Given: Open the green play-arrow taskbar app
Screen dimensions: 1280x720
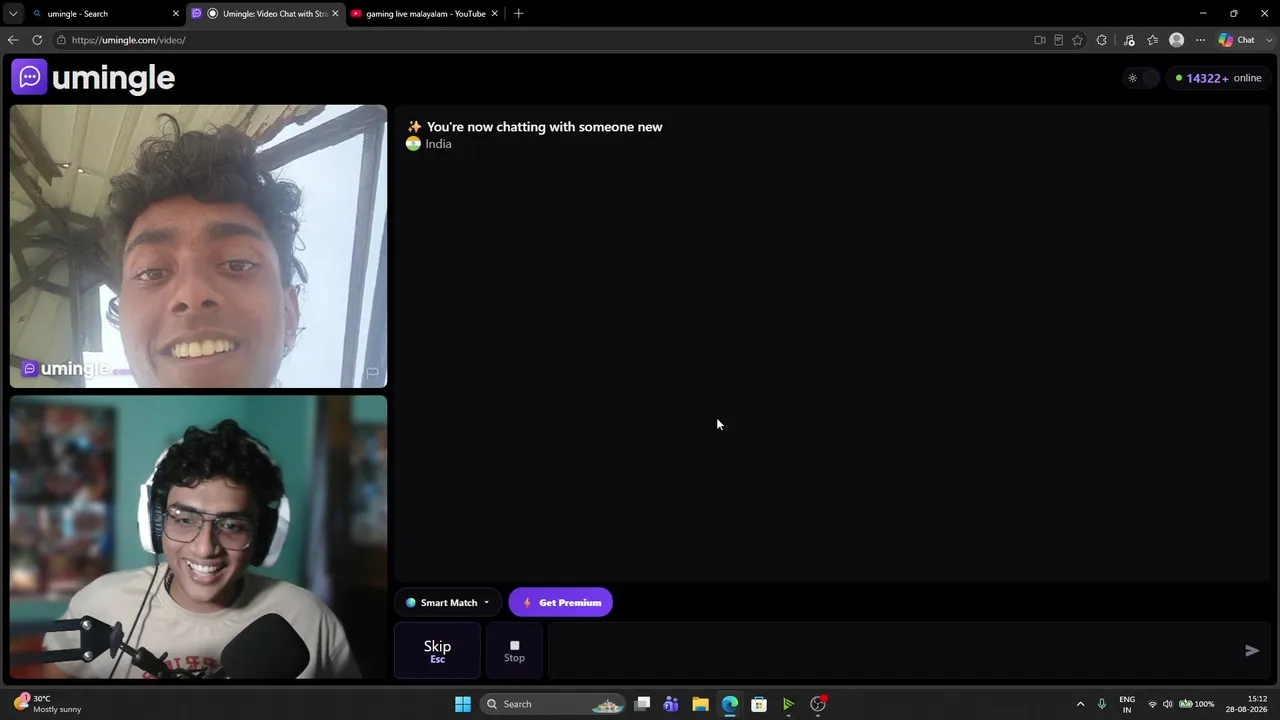Looking at the screenshot, I should point(788,704).
